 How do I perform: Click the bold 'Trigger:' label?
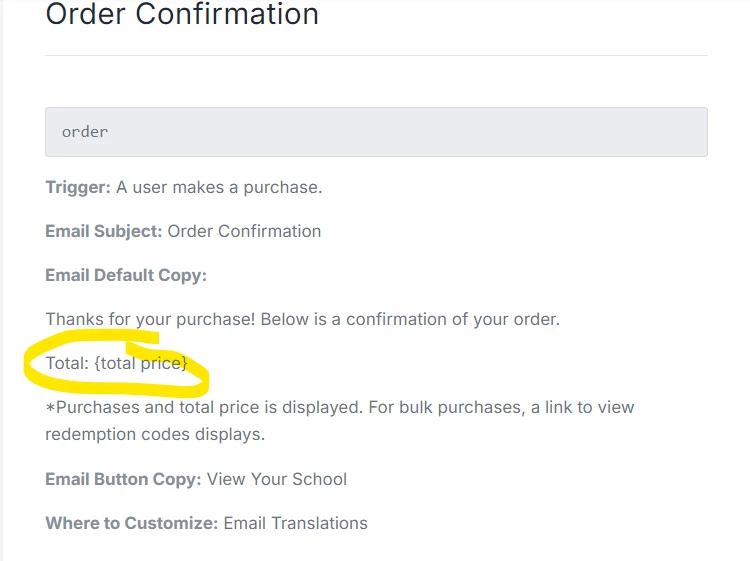tap(78, 187)
